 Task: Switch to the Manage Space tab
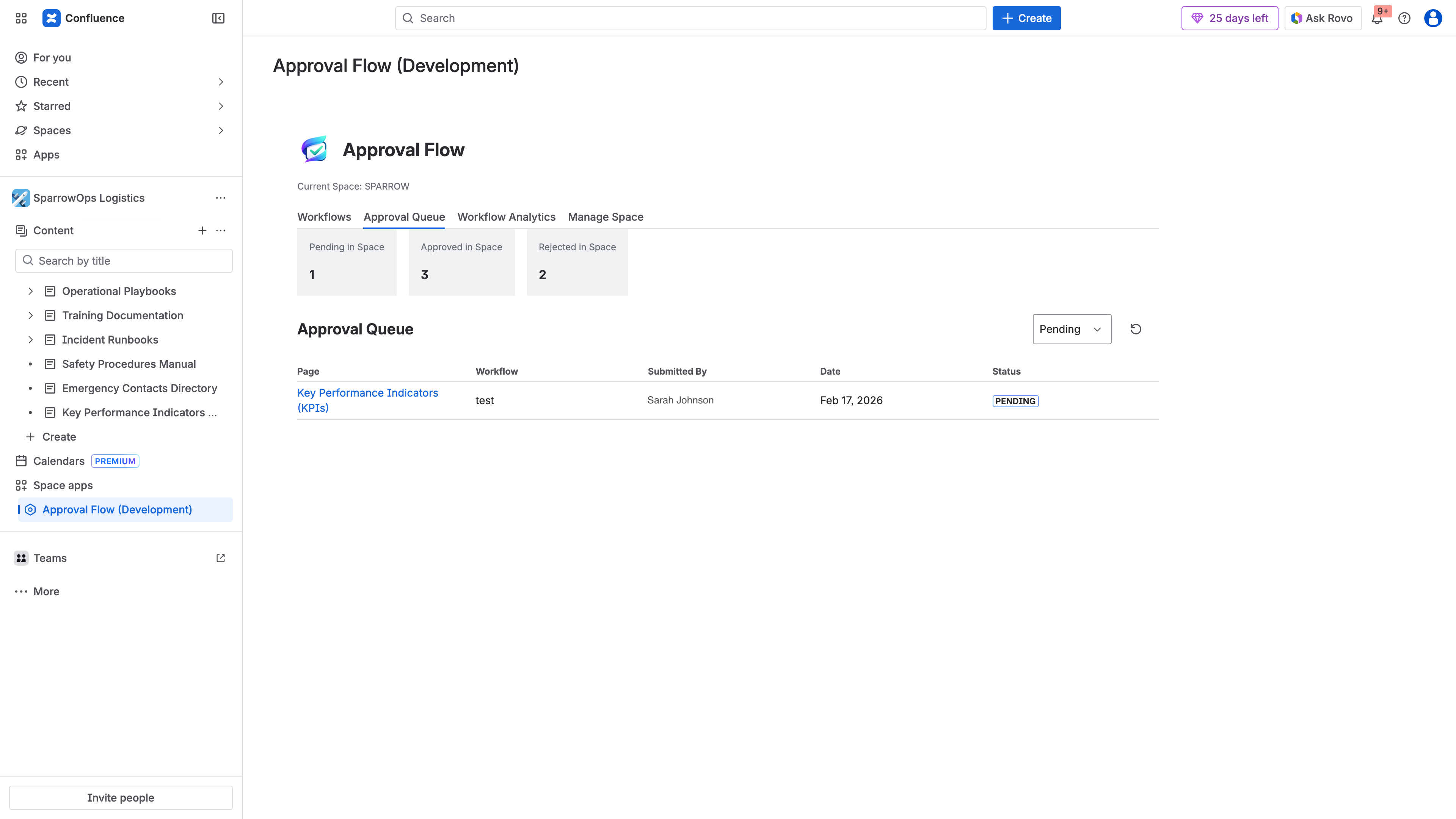pos(606,217)
